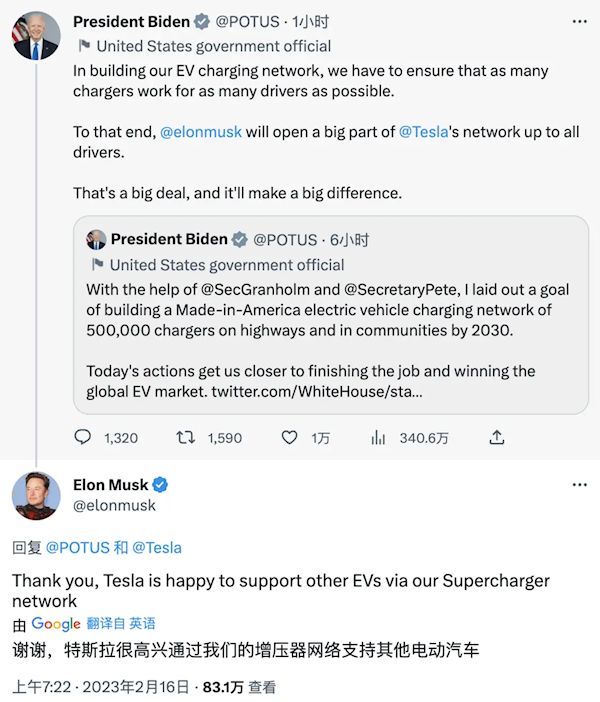The height and width of the screenshot is (702, 600).
Task: Open President Biden's profile picture
Action: click(36, 36)
